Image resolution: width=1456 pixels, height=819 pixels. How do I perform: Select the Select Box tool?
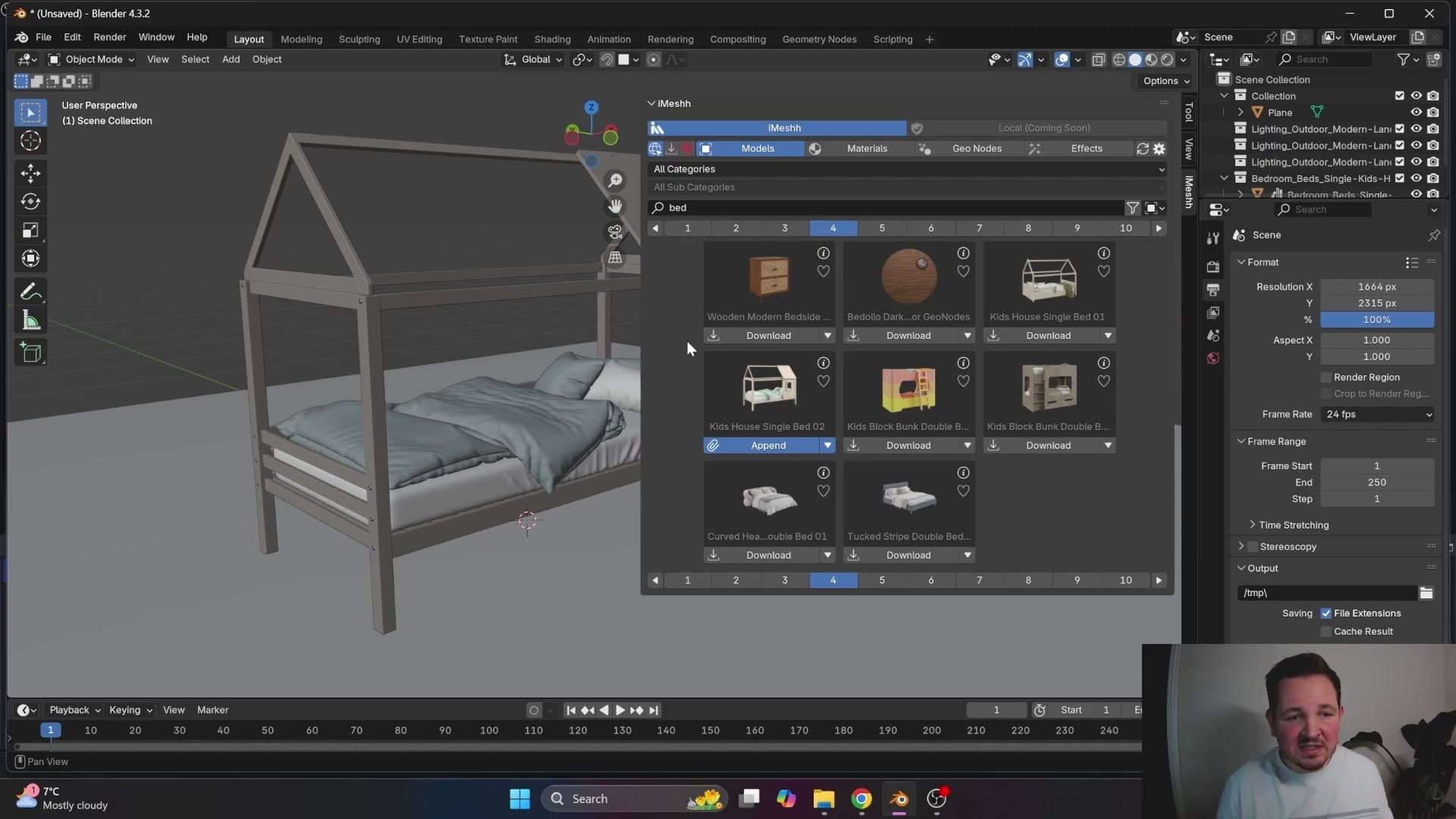coord(30,113)
